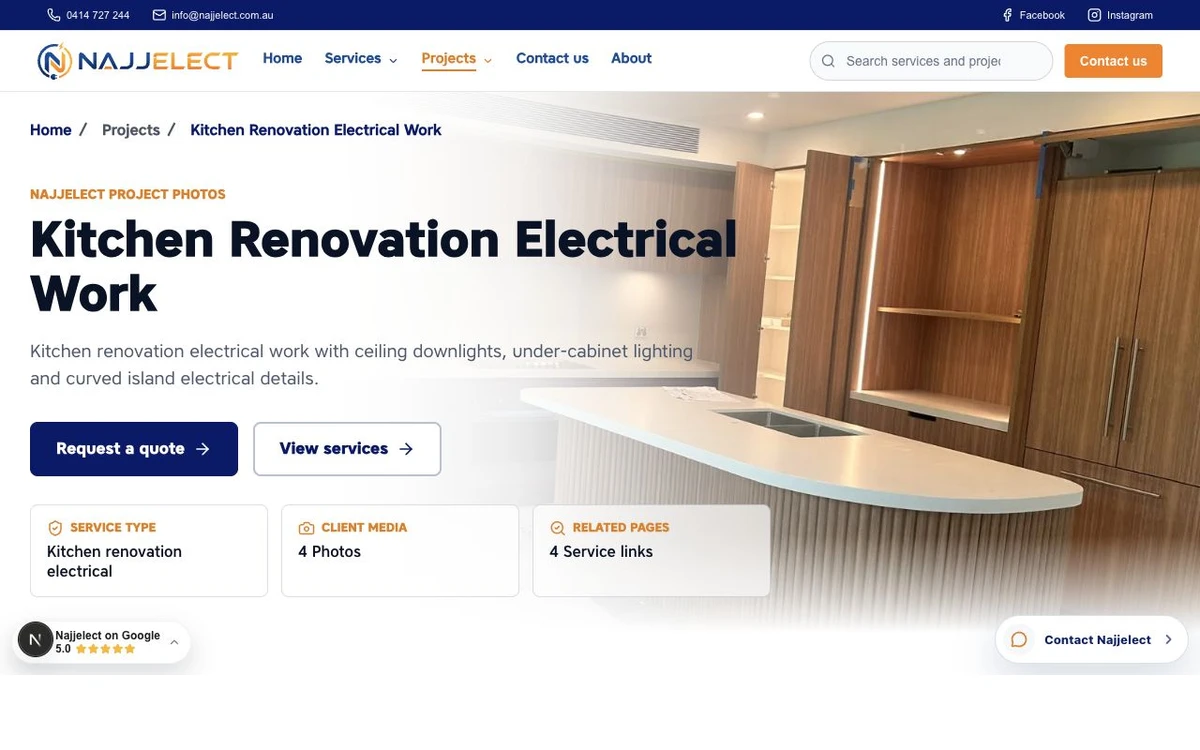Click the NAJJELECT PROJECT PHOTOS label
The width and height of the screenshot is (1200, 750).
click(128, 194)
